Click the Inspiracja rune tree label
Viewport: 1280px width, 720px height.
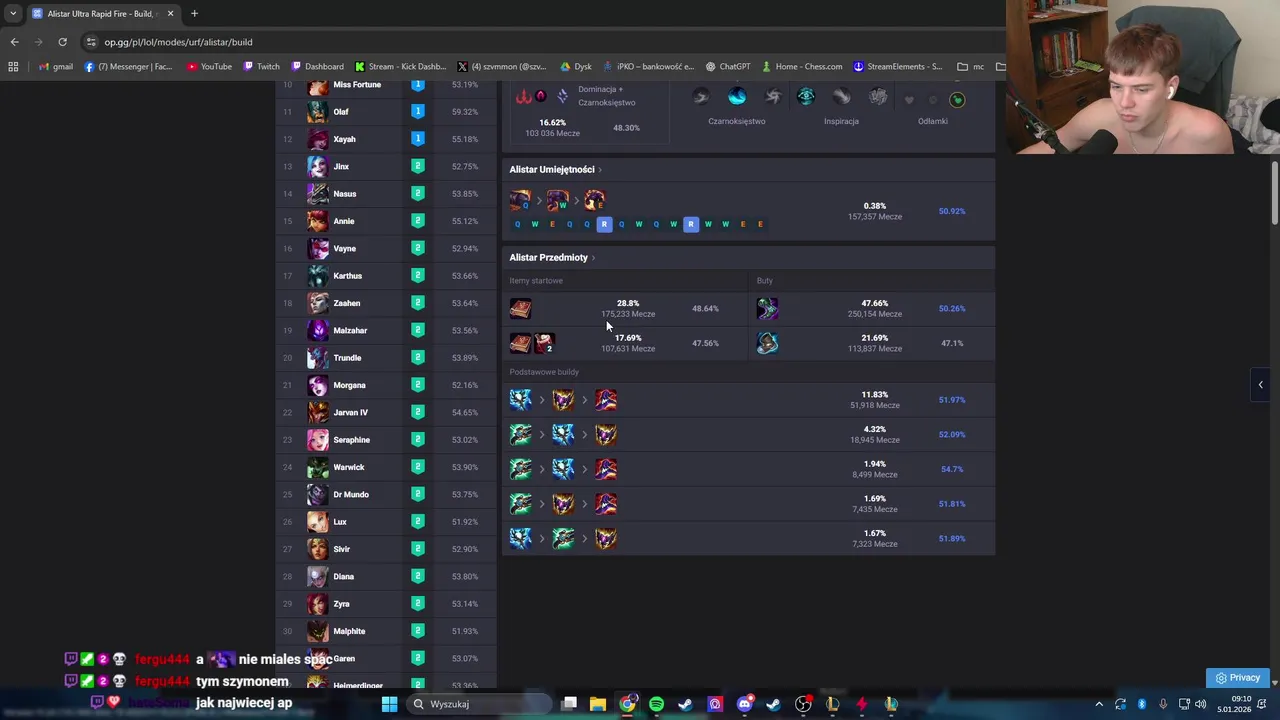click(841, 121)
